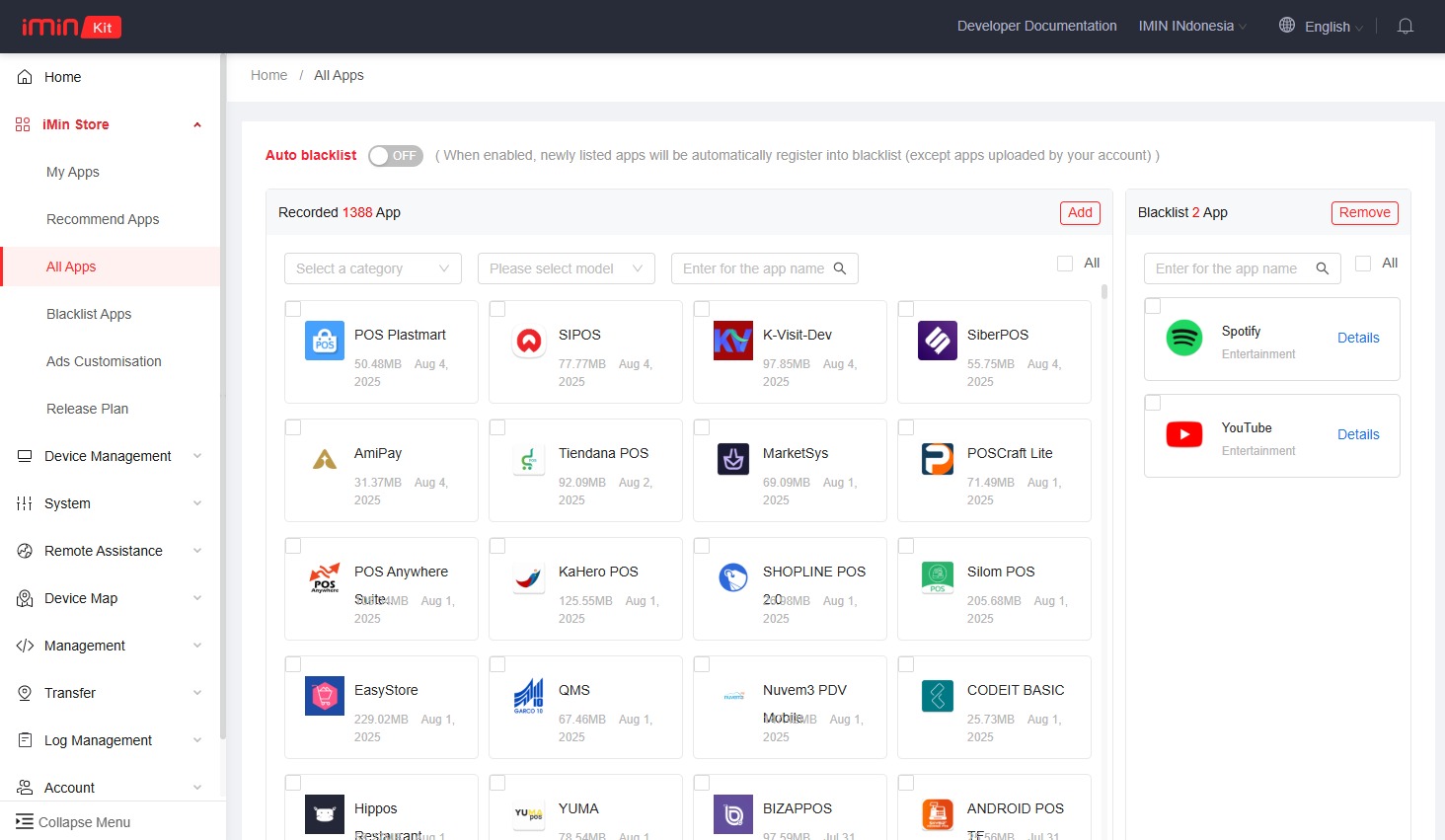Open the Select a category dropdown
Viewport: 1445px width, 840px height.
point(372,267)
